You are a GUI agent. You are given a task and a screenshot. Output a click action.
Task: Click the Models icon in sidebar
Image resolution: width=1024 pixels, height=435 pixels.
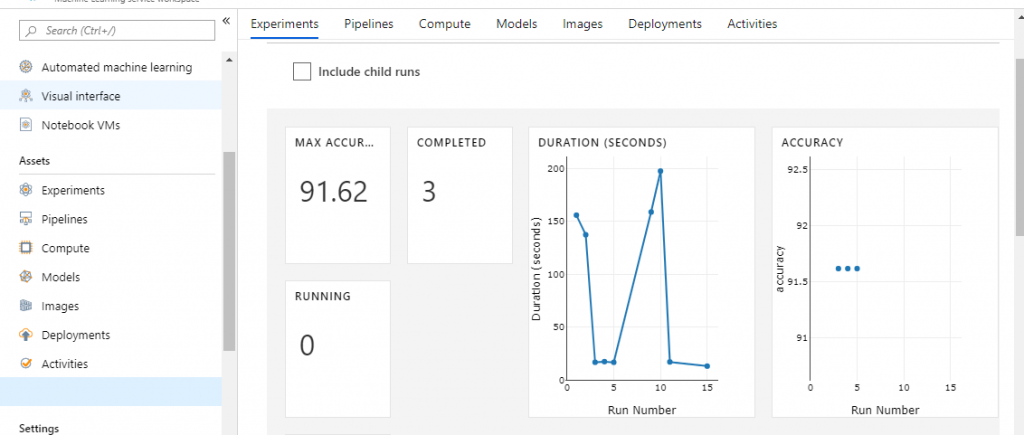pyautogui.click(x=25, y=277)
